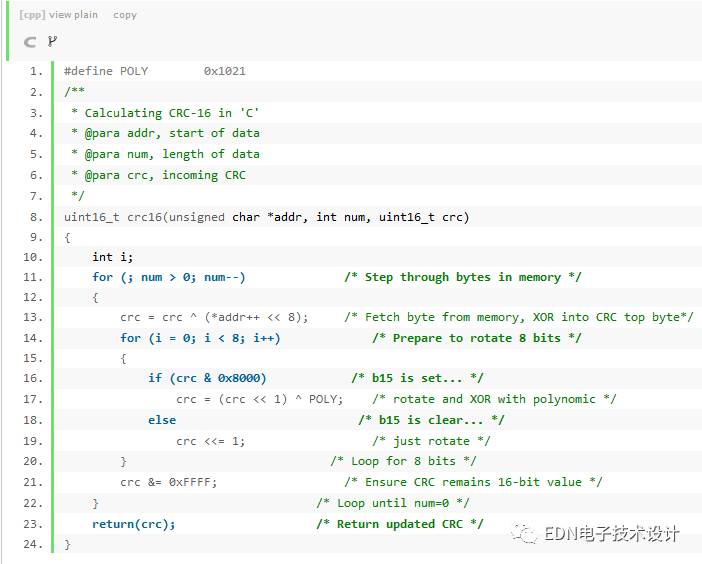Place cursor on 'int i;' line
Image resolution: width=702 pixels, height=564 pixels.
(113, 257)
